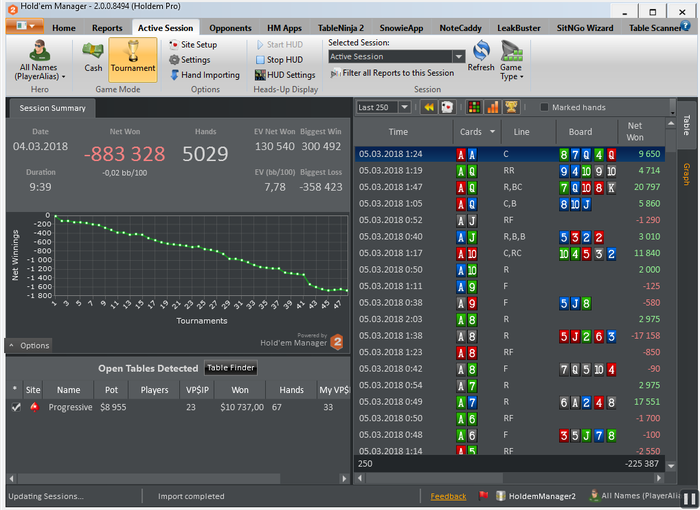Click the Table Finder button
Image resolution: width=700 pixels, height=510 pixels.
231,368
